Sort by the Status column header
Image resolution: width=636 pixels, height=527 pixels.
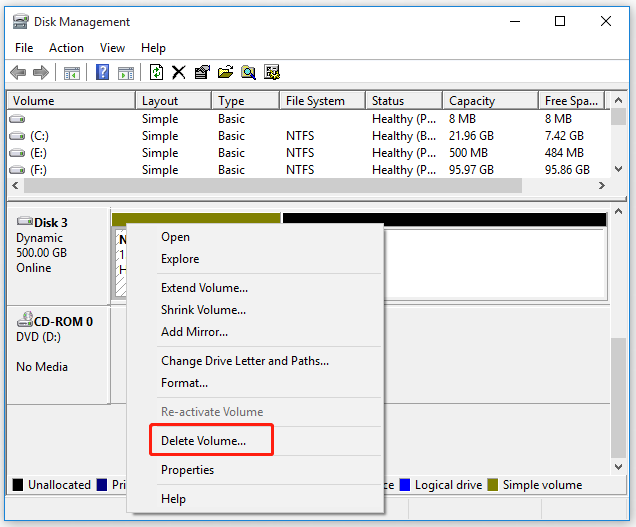[404, 101]
